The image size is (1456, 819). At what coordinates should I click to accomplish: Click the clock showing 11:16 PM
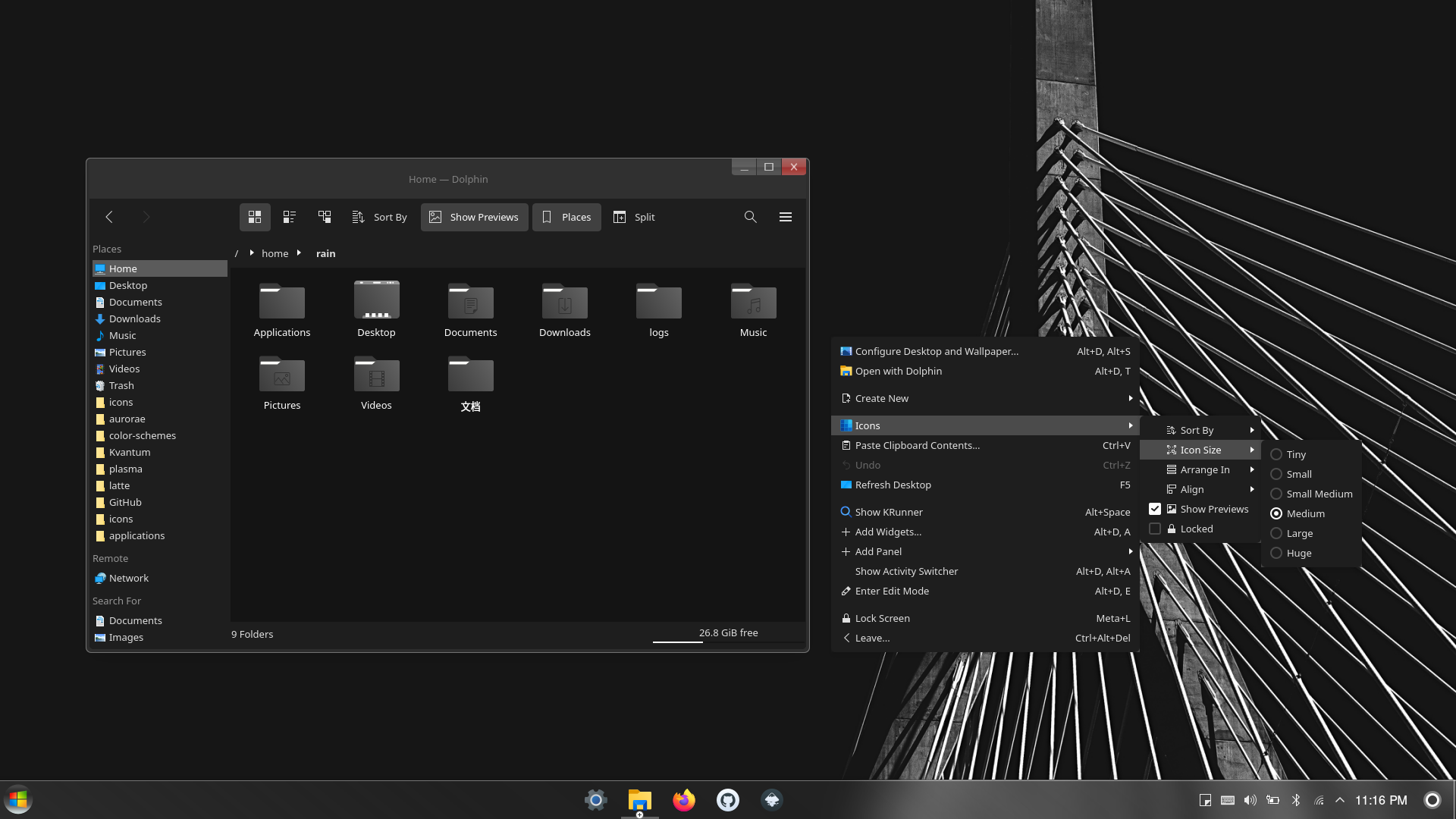pyautogui.click(x=1381, y=800)
